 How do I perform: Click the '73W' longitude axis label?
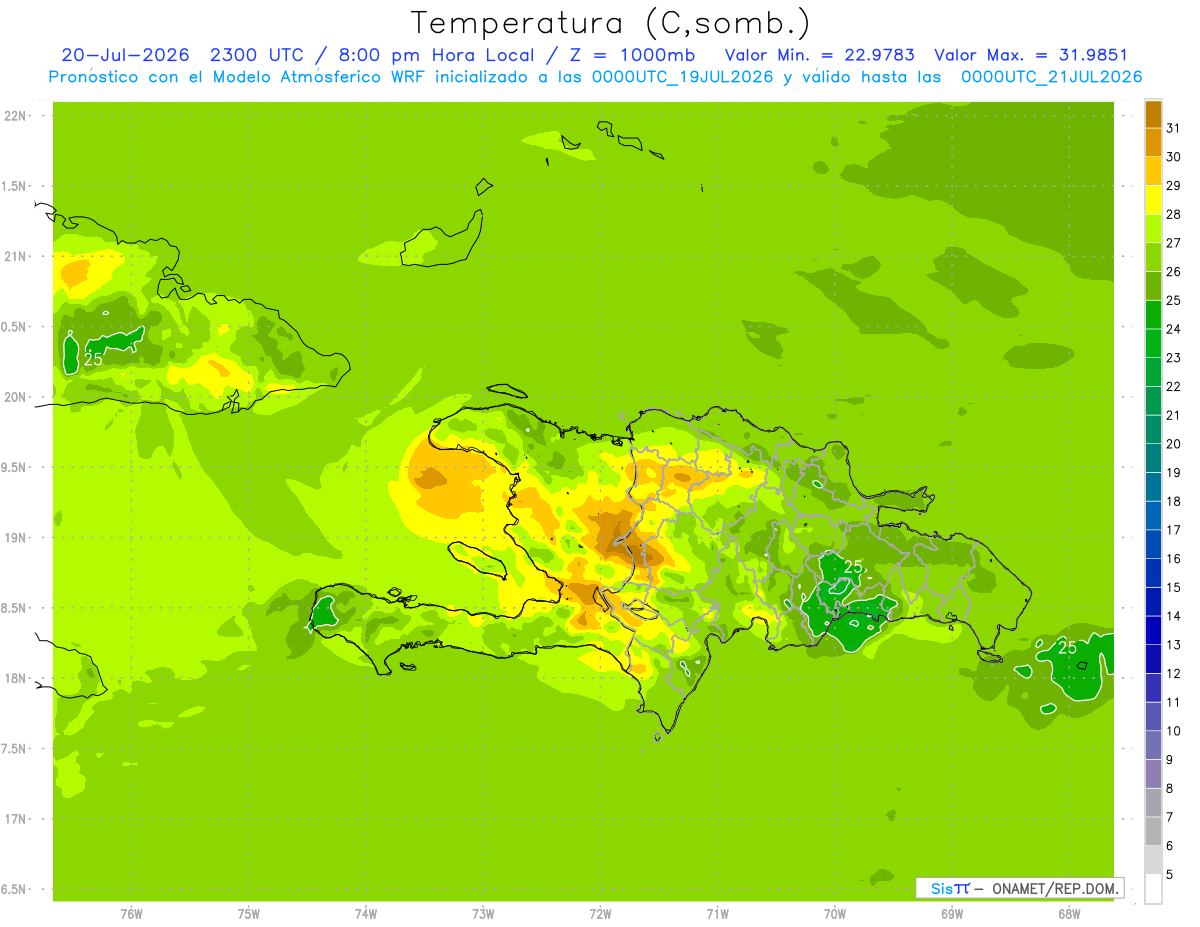pyautogui.click(x=483, y=914)
